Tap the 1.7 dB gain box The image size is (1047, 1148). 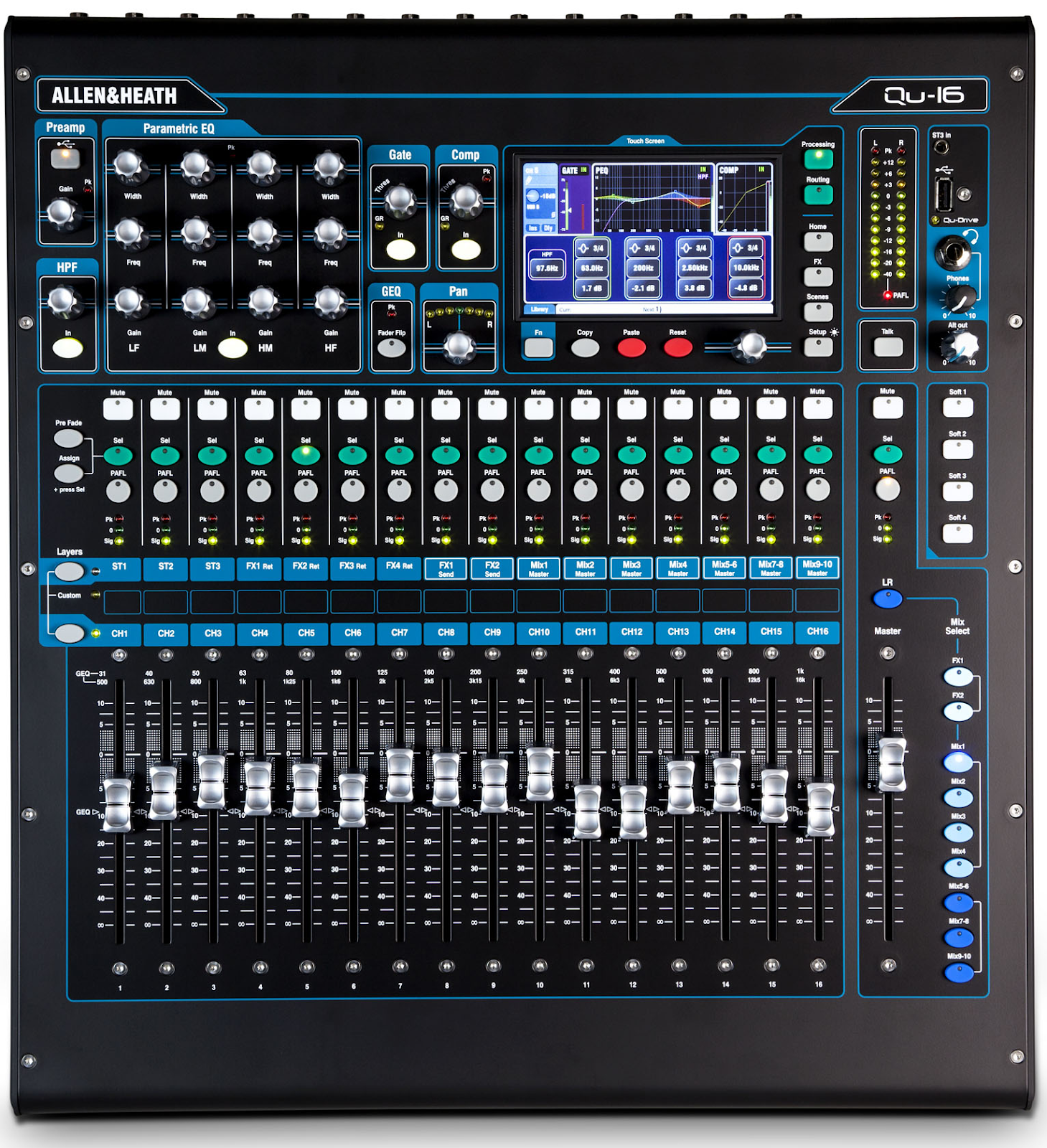tap(592, 288)
